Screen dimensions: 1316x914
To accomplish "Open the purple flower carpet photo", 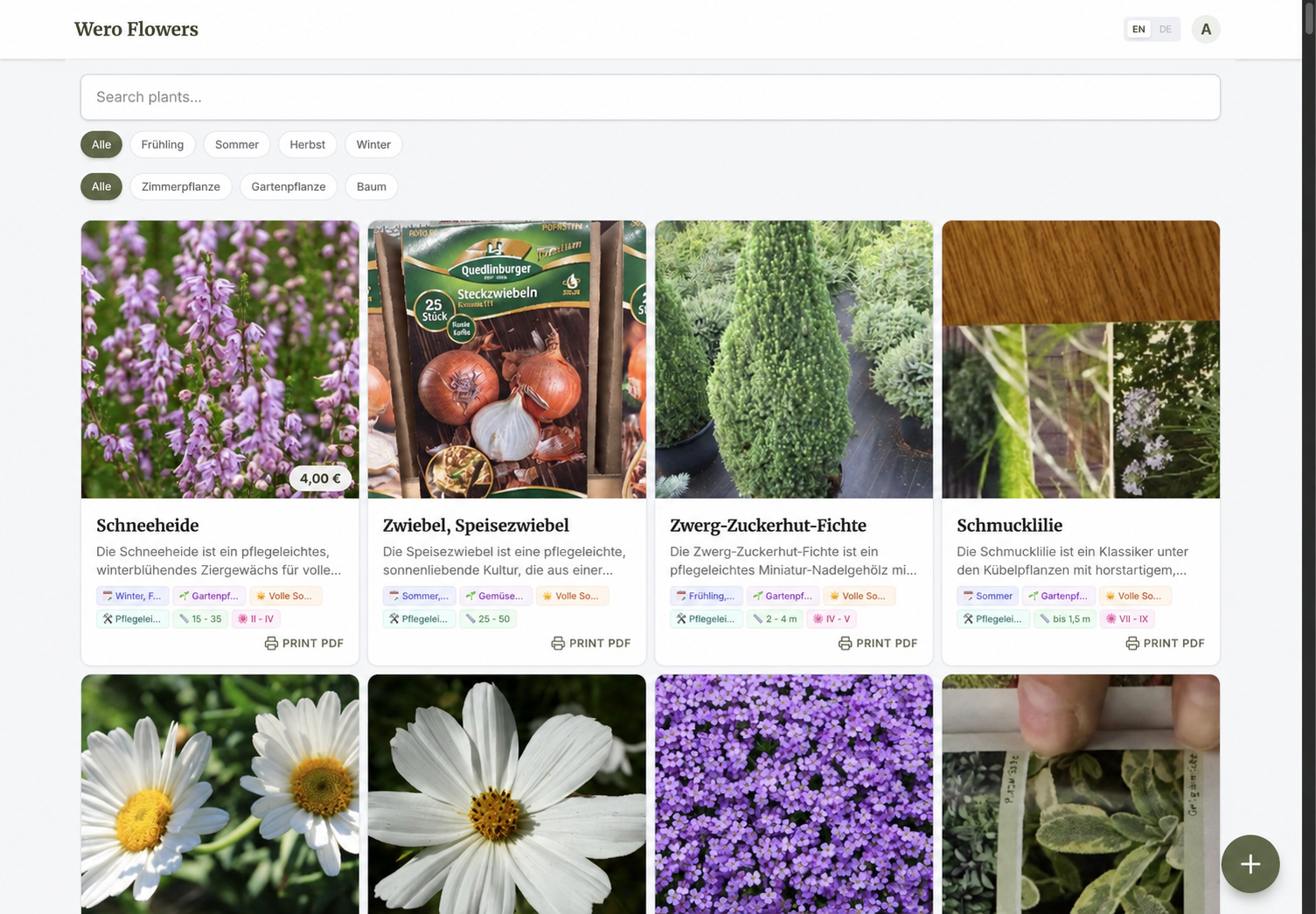I will (794, 794).
